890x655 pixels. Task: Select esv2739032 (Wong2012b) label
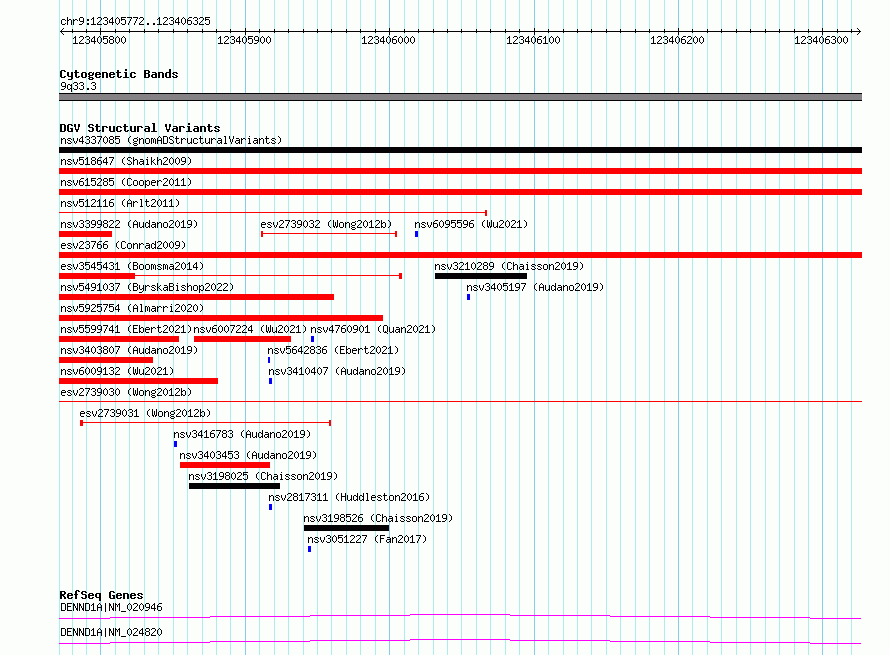point(326,224)
